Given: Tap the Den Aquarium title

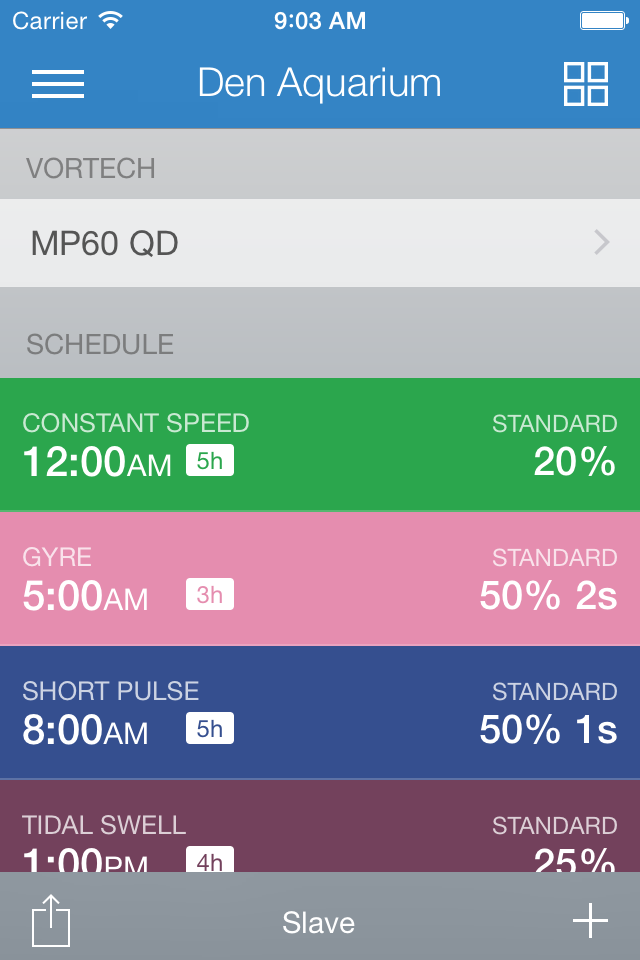Looking at the screenshot, I should point(319,83).
